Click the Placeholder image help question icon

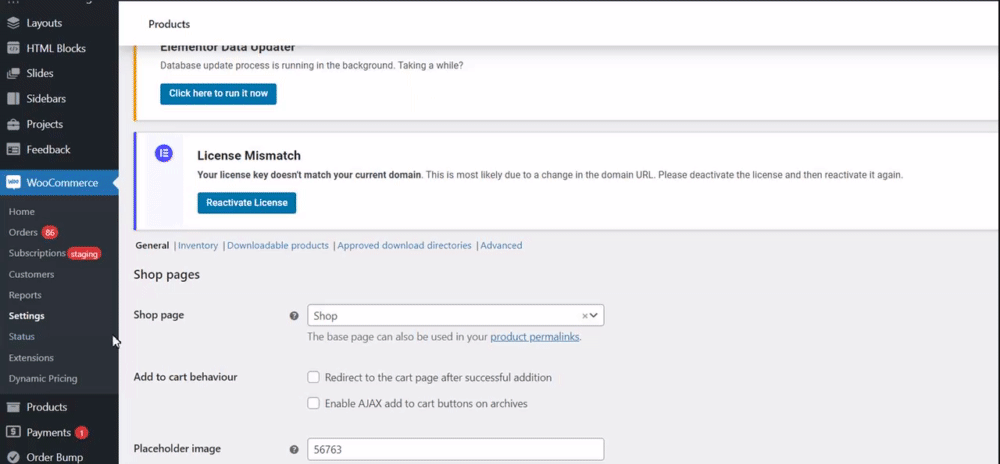pyautogui.click(x=294, y=449)
